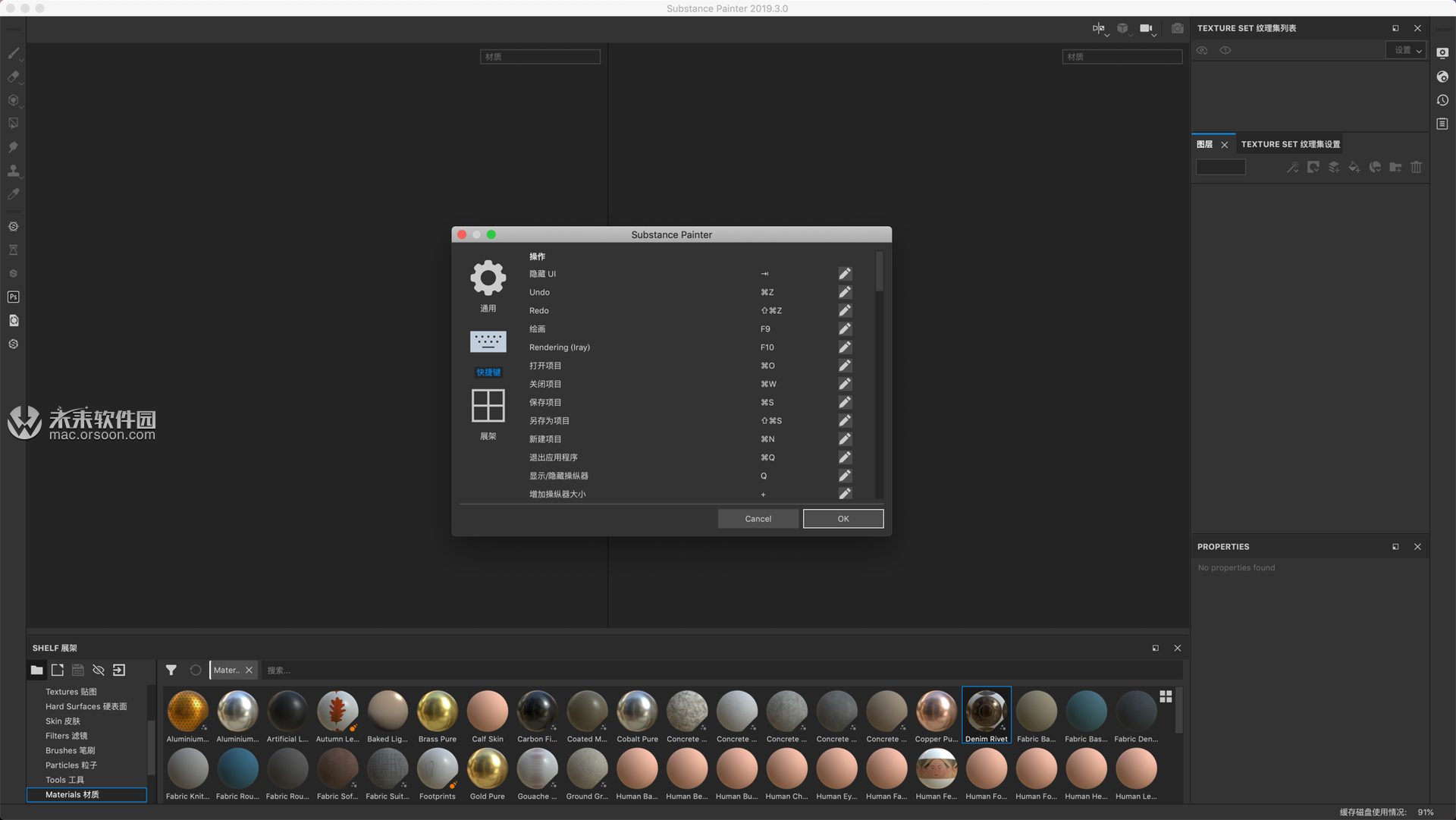Open camera mode icon in viewport toolbar
Screen dimensions: 1456x820
(x=1147, y=28)
